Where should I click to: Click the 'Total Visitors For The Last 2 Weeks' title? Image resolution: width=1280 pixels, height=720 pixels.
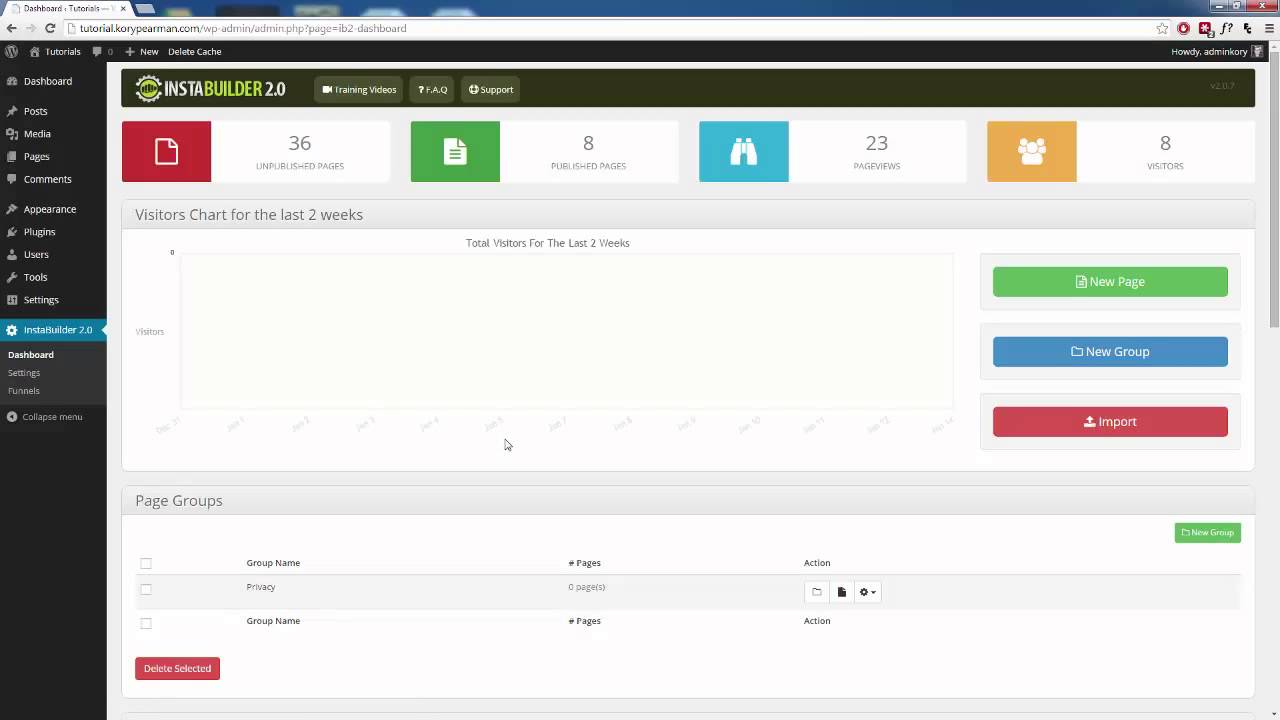tap(548, 243)
